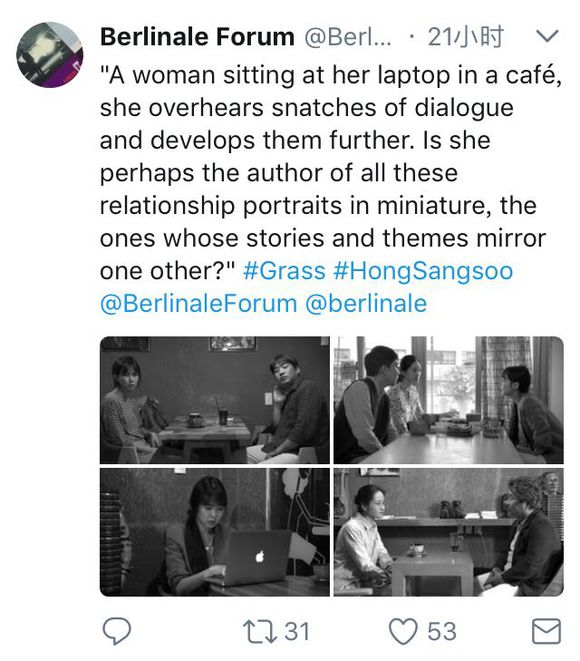Click the reply speech bubble icon

point(117,631)
